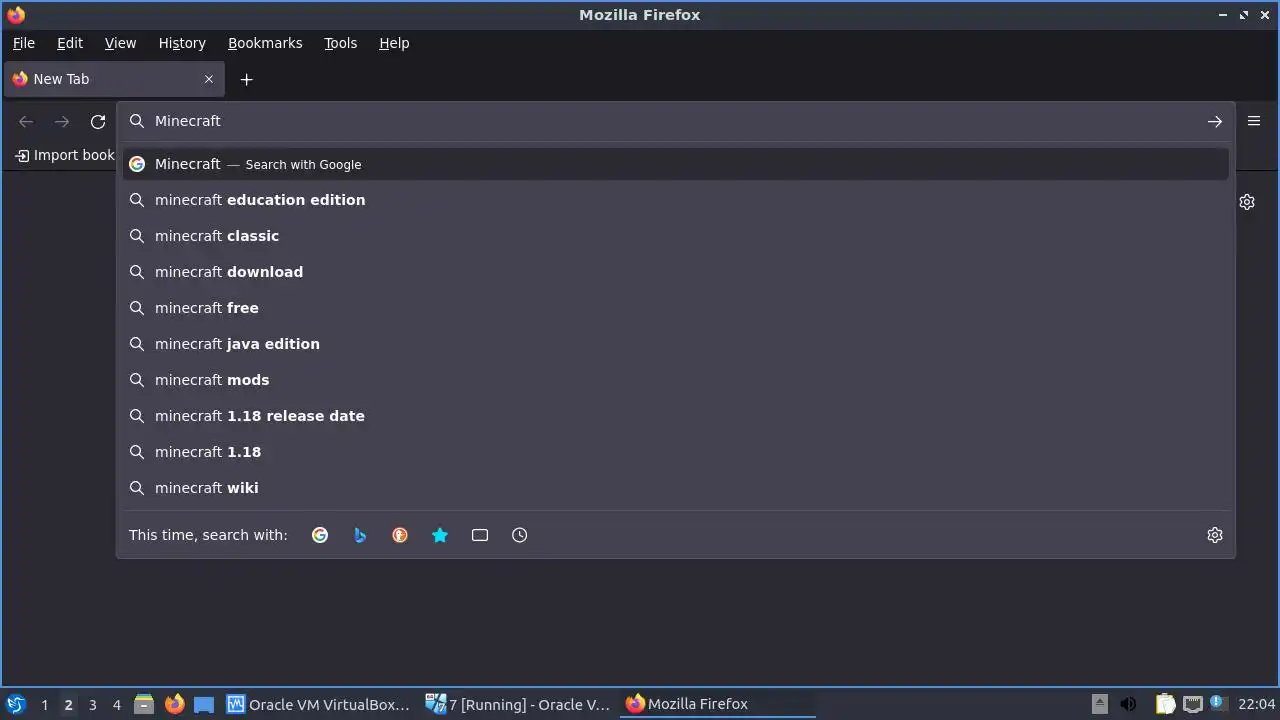Open a new tab with plus button
Viewport: 1280px width, 720px height.
(x=247, y=79)
